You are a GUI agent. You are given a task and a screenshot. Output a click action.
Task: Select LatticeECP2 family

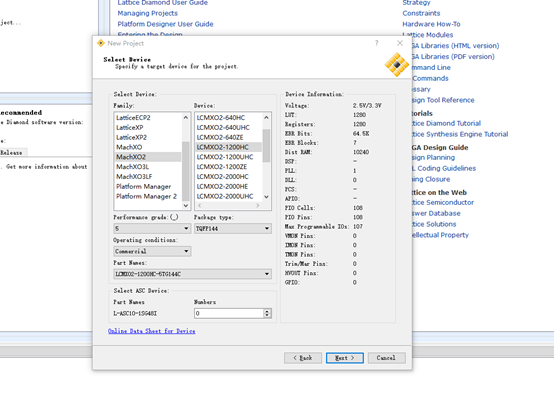click(x=148, y=118)
